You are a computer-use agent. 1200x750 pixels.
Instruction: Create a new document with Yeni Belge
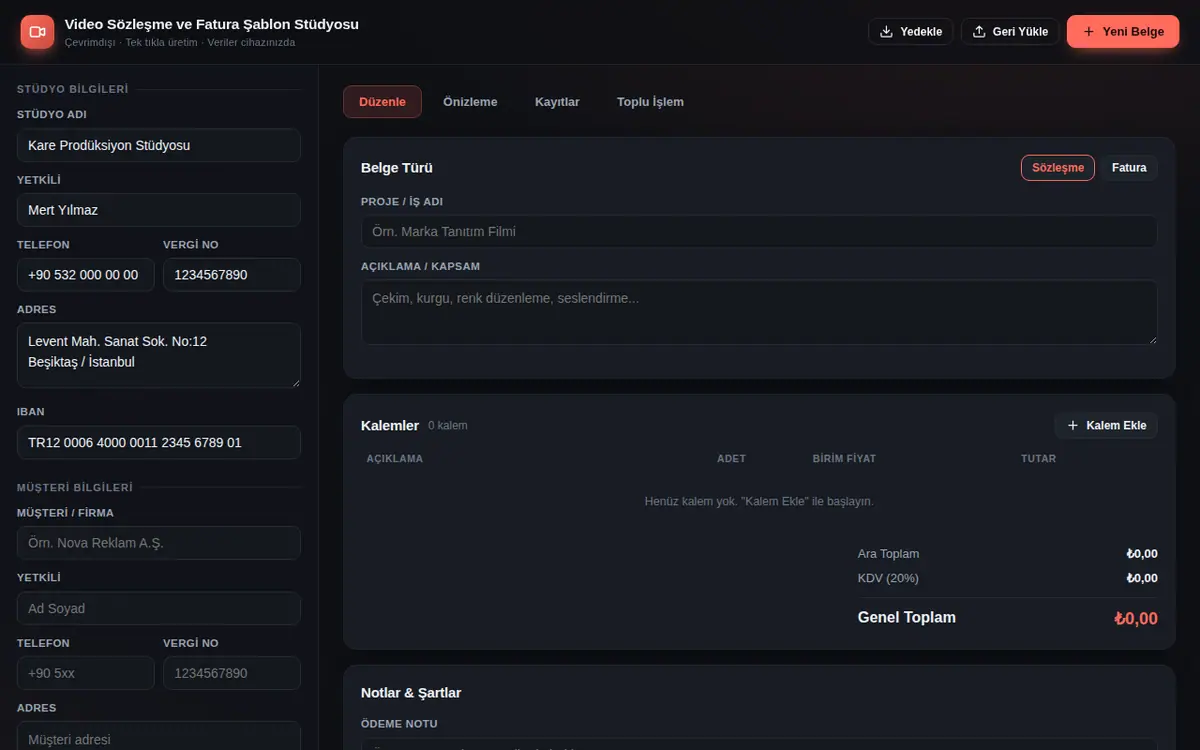(1123, 32)
